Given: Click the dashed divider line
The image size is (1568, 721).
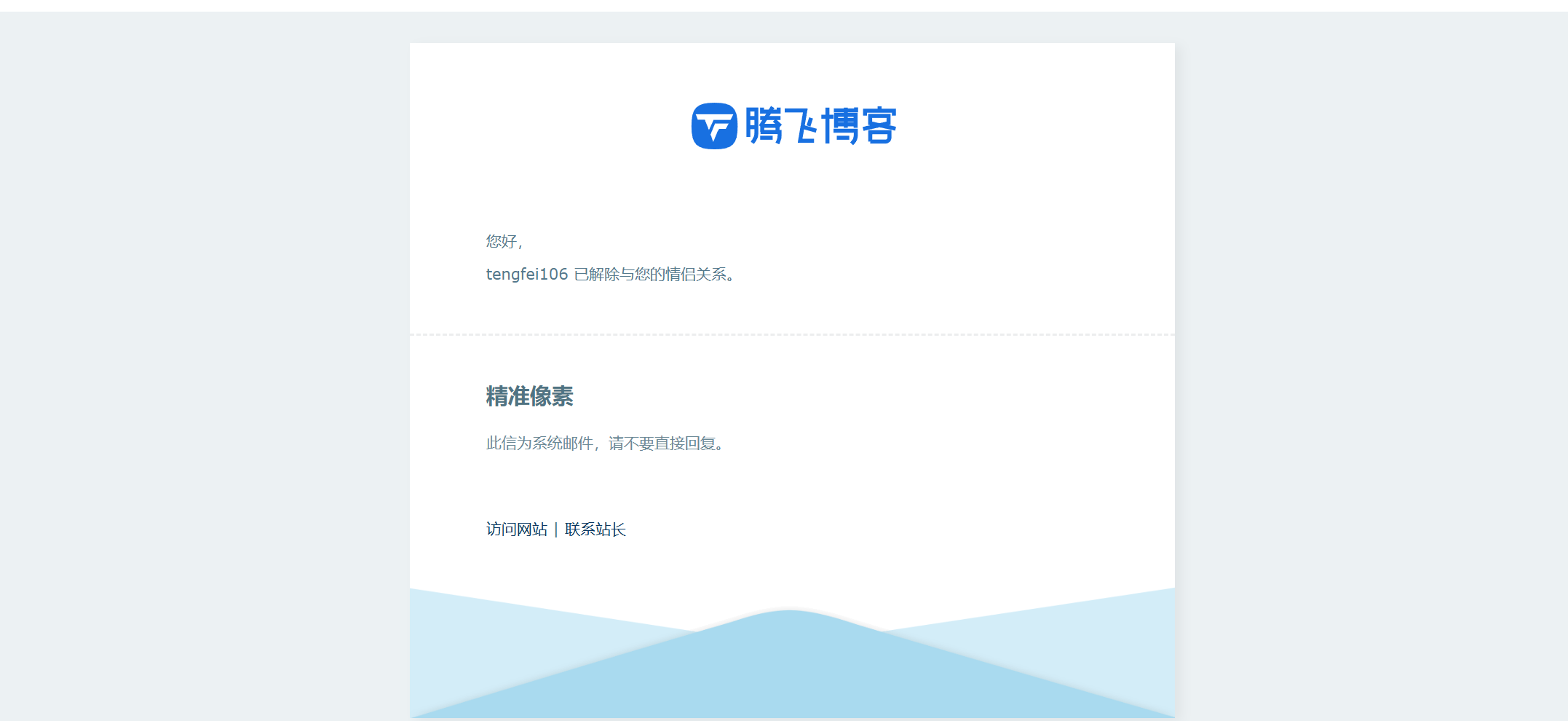Looking at the screenshot, I should (792, 335).
